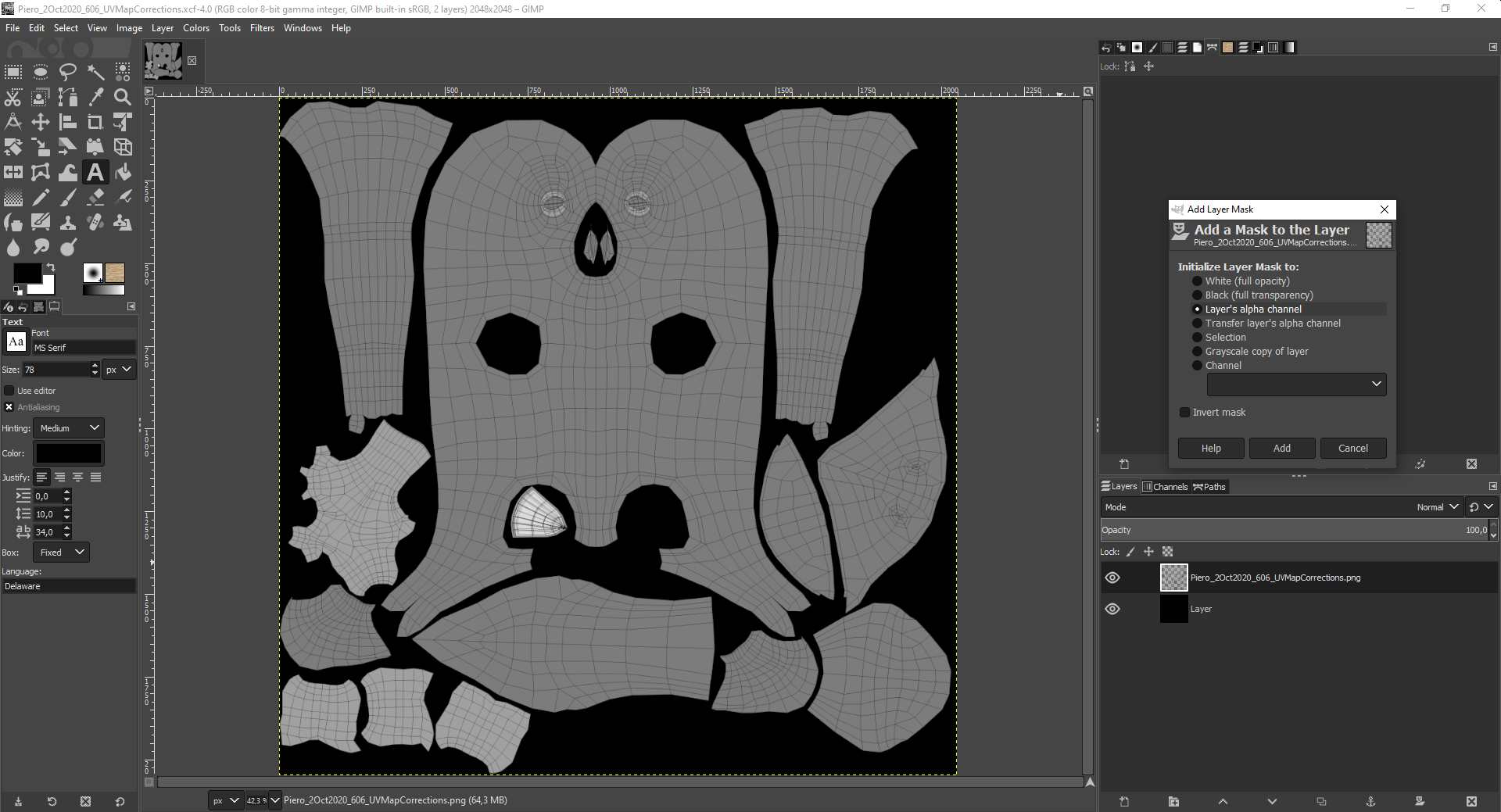The width and height of the screenshot is (1501, 812).
Task: Open the Channel selection dropdown in the dialog
Action: tap(1295, 384)
